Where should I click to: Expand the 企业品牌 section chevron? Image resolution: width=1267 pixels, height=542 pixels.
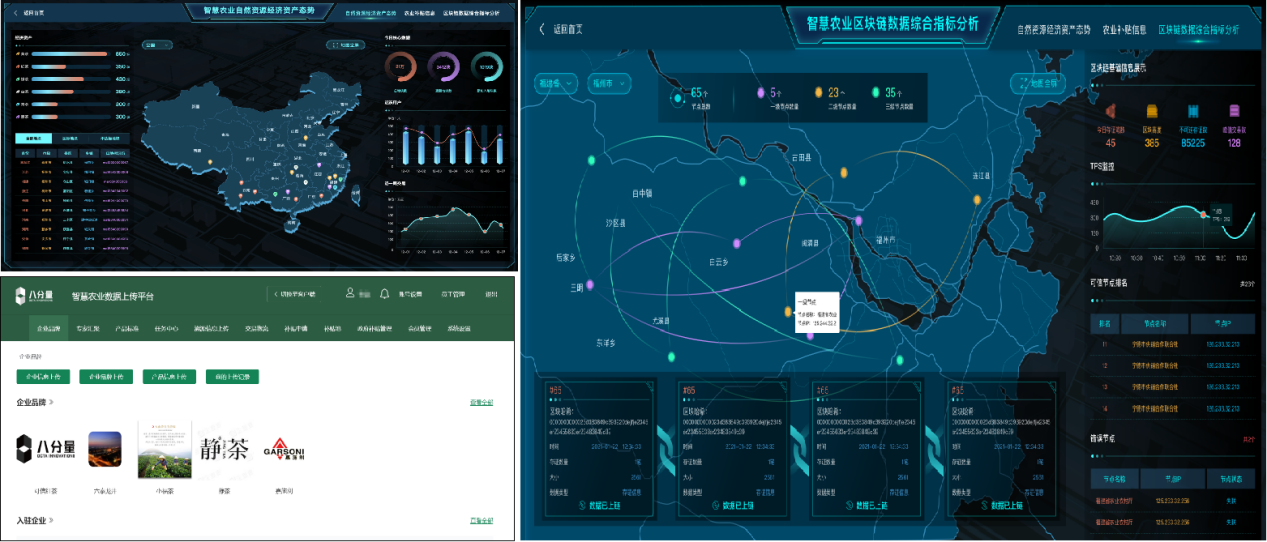pos(52,403)
